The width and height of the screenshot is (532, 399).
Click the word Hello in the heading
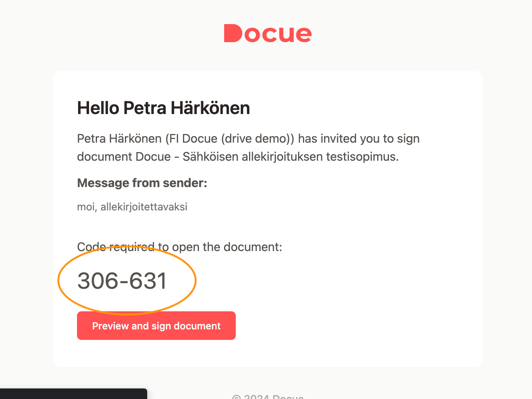98,108
